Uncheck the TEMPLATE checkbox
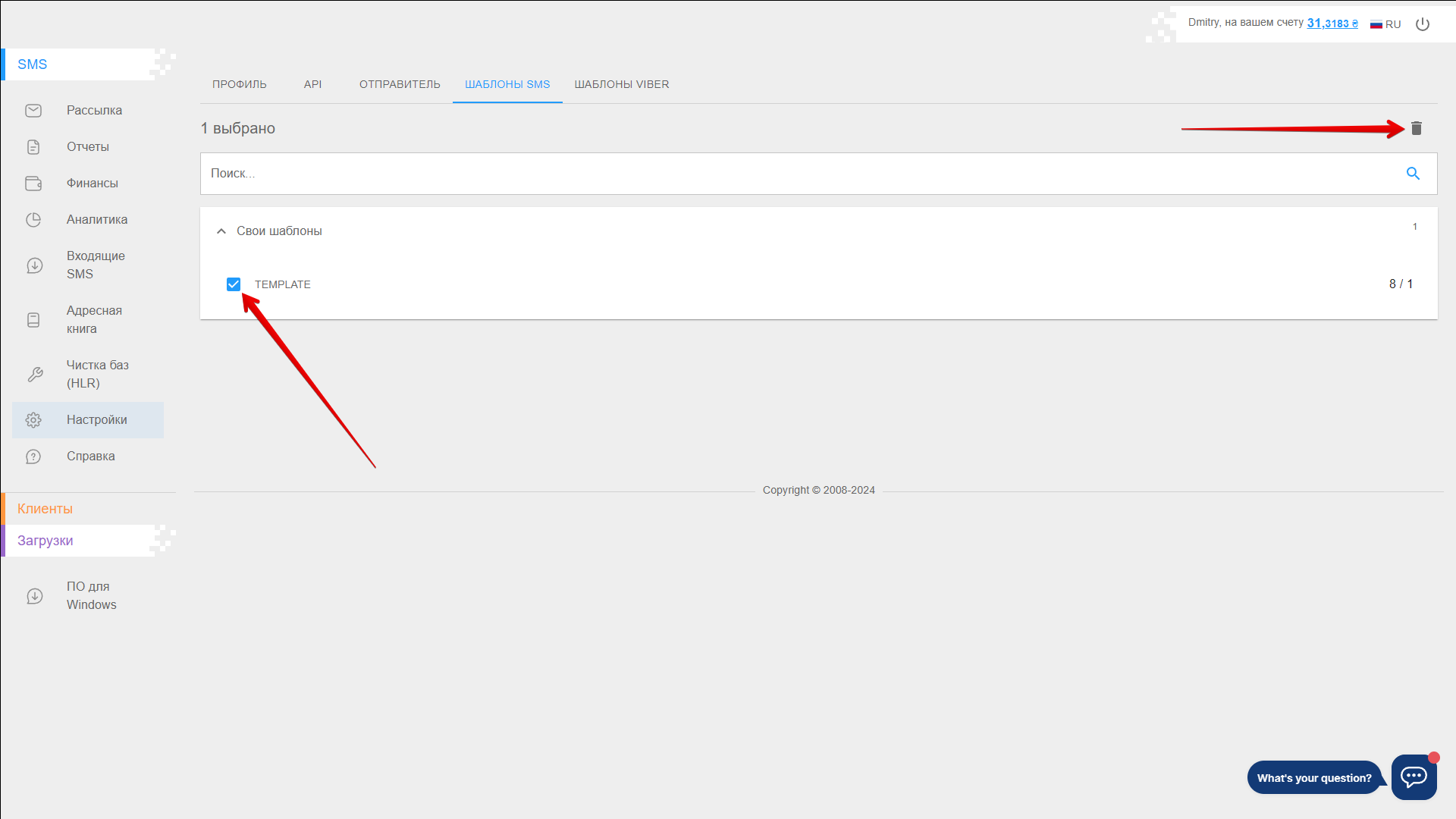 click(234, 284)
